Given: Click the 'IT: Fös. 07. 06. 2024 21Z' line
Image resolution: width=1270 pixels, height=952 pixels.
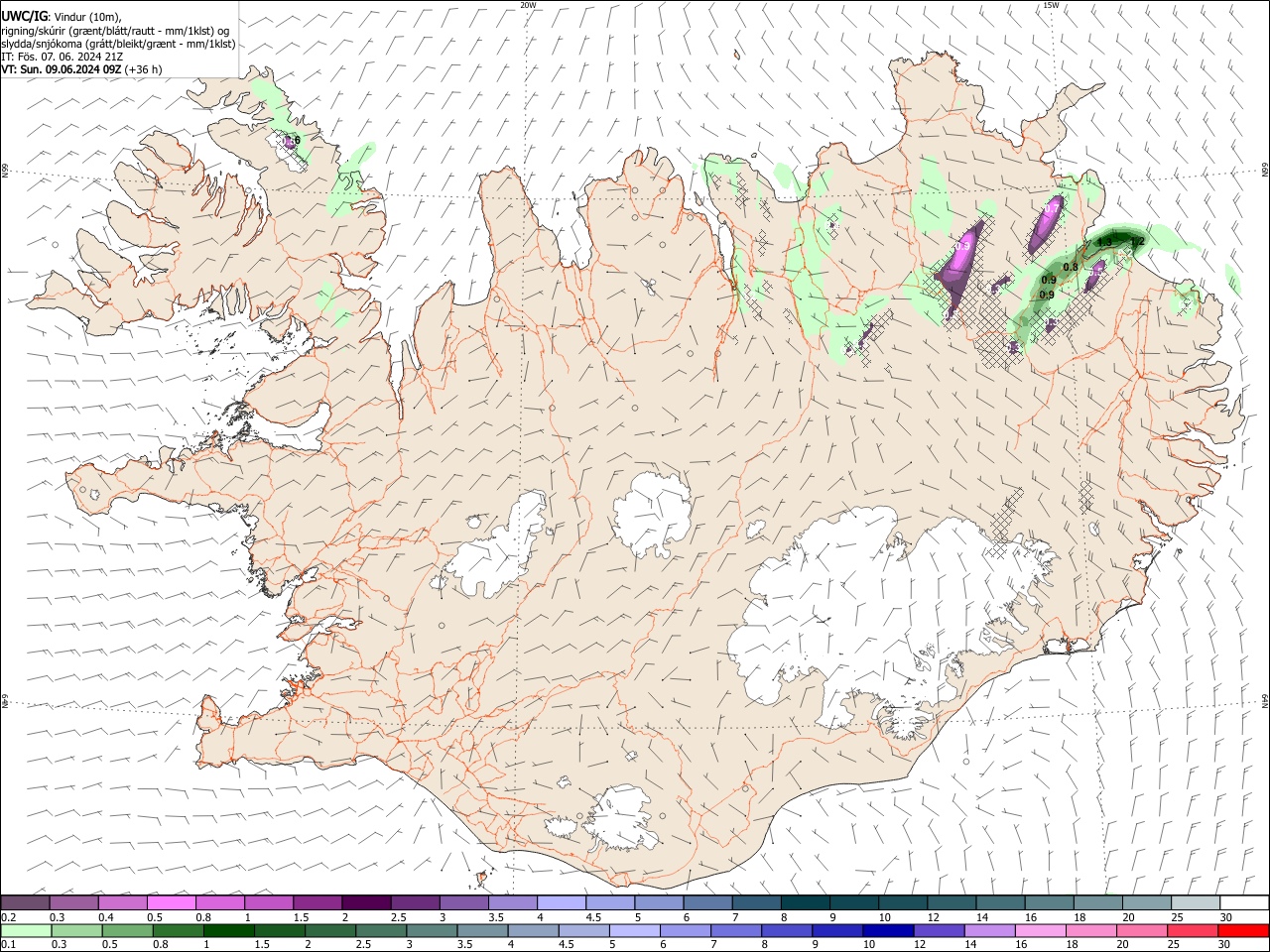Looking at the screenshot, I should [63, 57].
